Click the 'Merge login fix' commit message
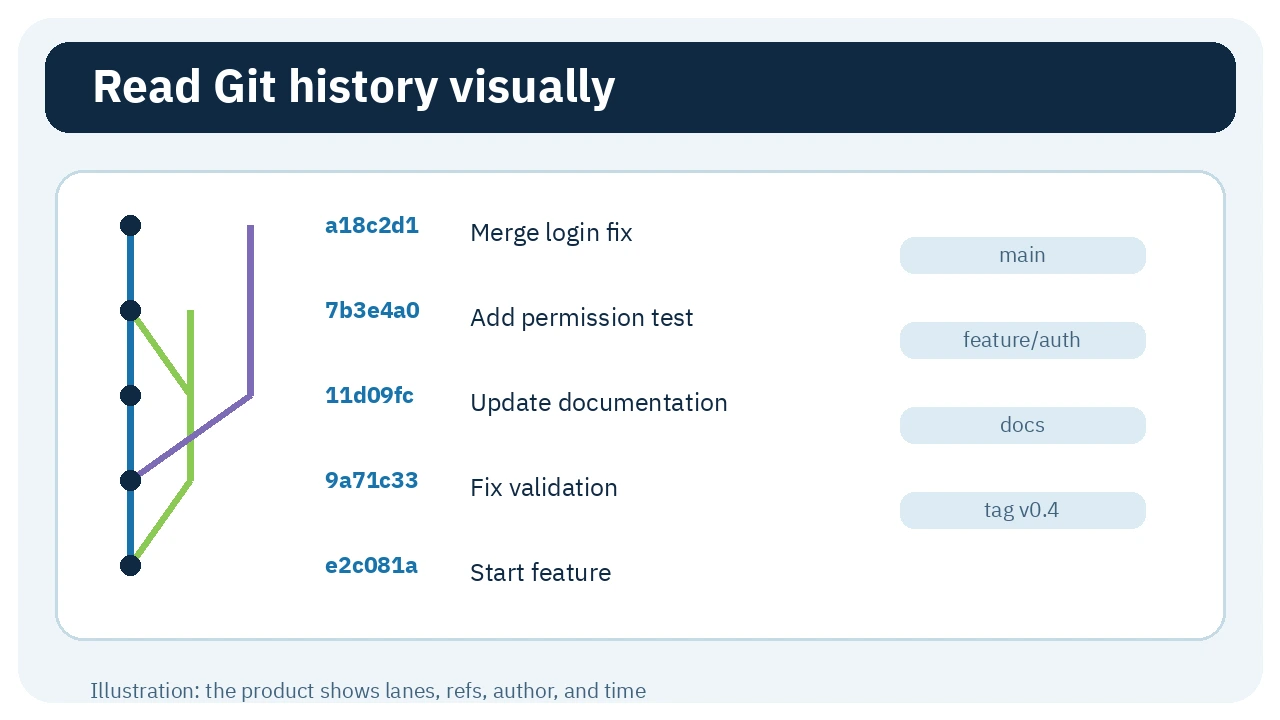 pyautogui.click(x=551, y=233)
